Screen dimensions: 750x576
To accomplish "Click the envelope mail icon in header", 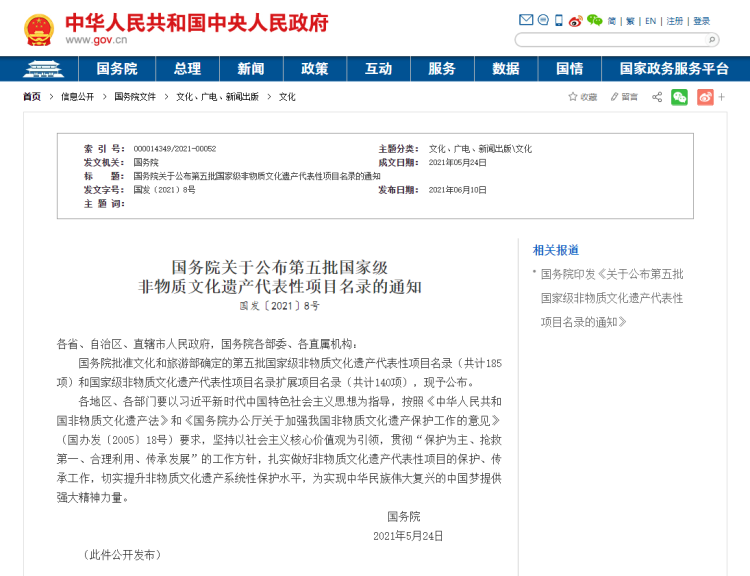I will pyautogui.click(x=526, y=20).
